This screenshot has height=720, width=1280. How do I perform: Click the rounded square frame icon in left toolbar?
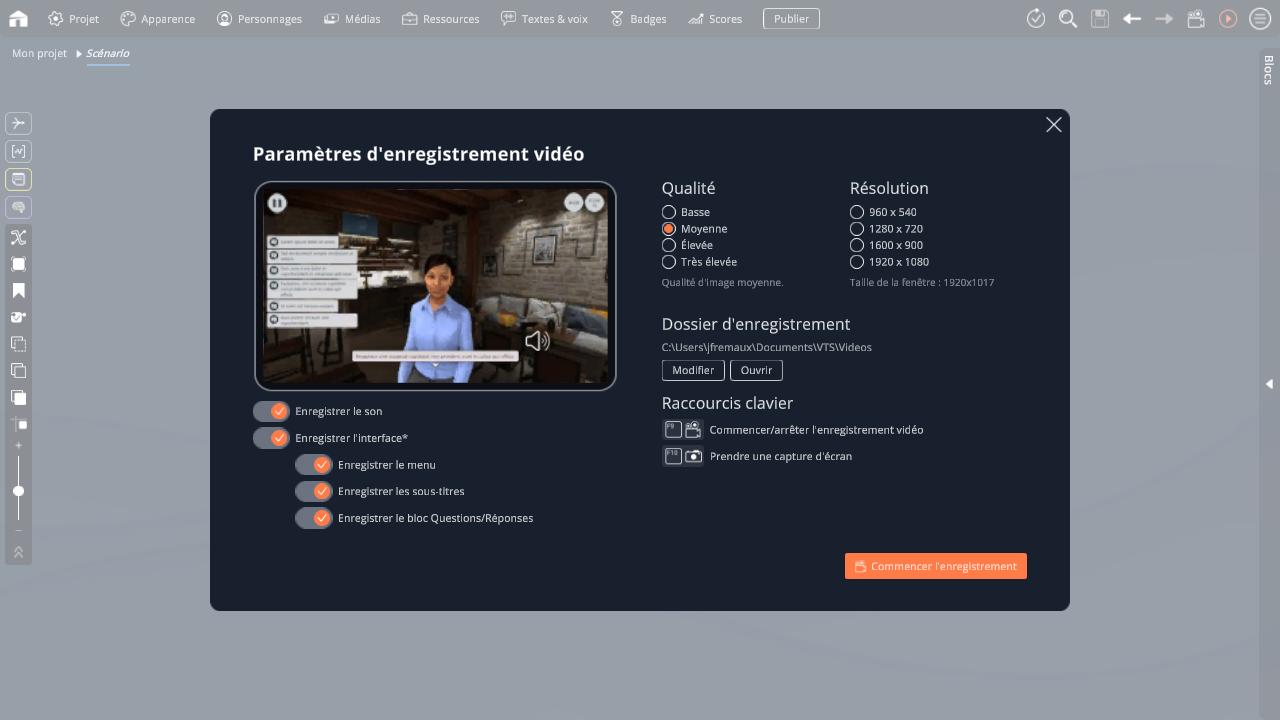pyautogui.click(x=18, y=264)
